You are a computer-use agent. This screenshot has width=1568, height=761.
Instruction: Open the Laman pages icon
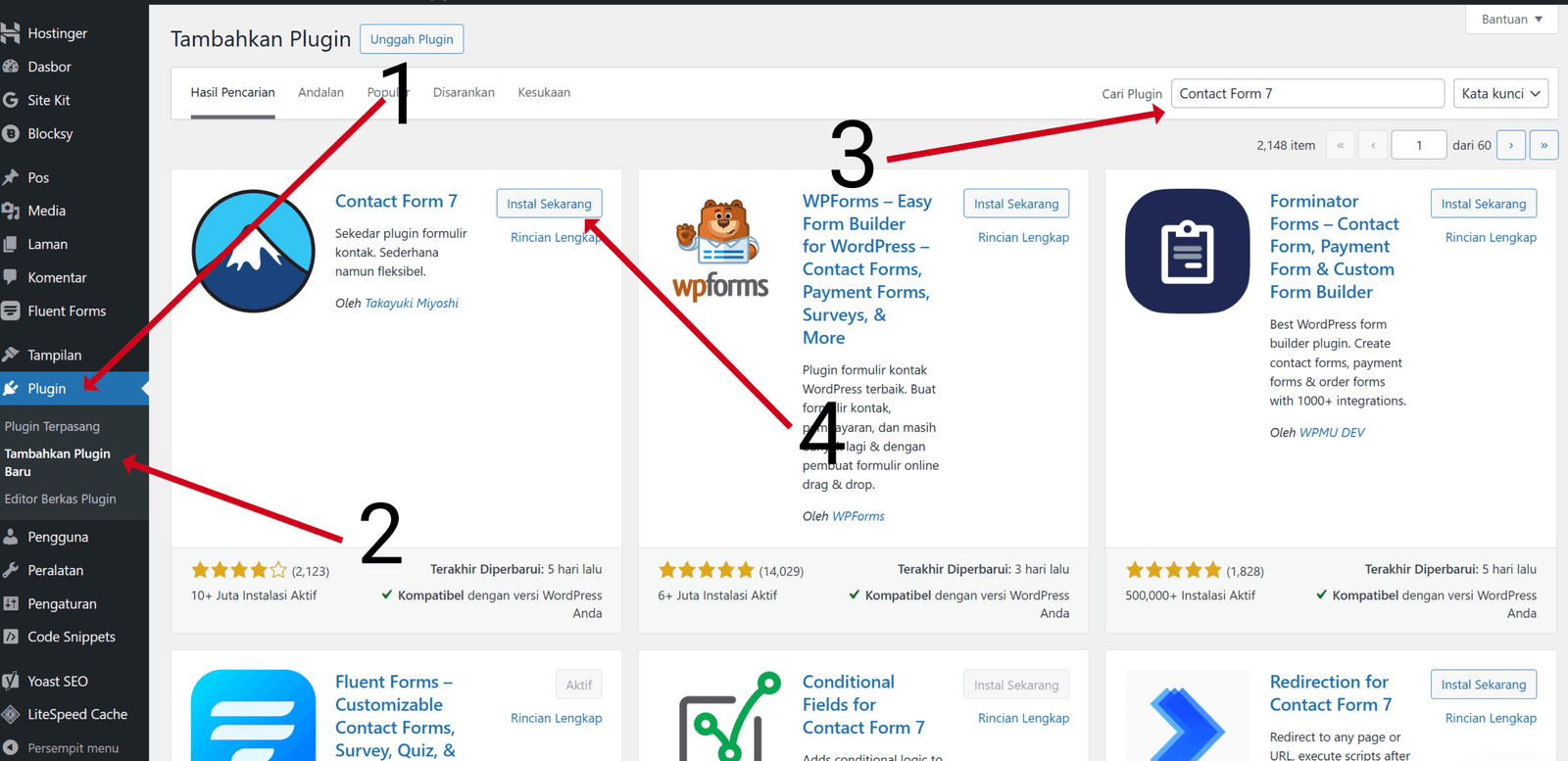click(11, 244)
